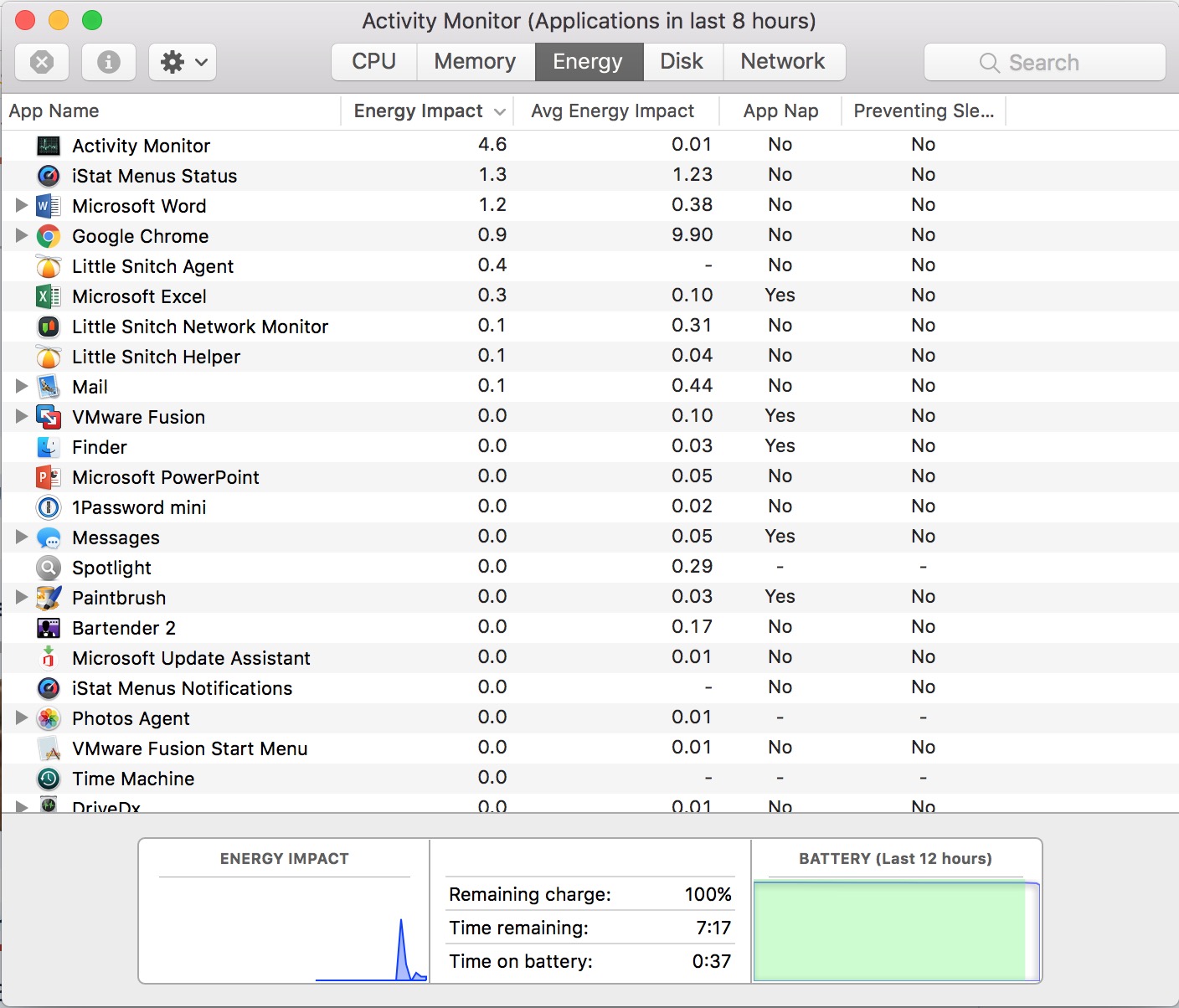
Task: Click the Microsoft Excel icon
Action: pyautogui.click(x=49, y=296)
